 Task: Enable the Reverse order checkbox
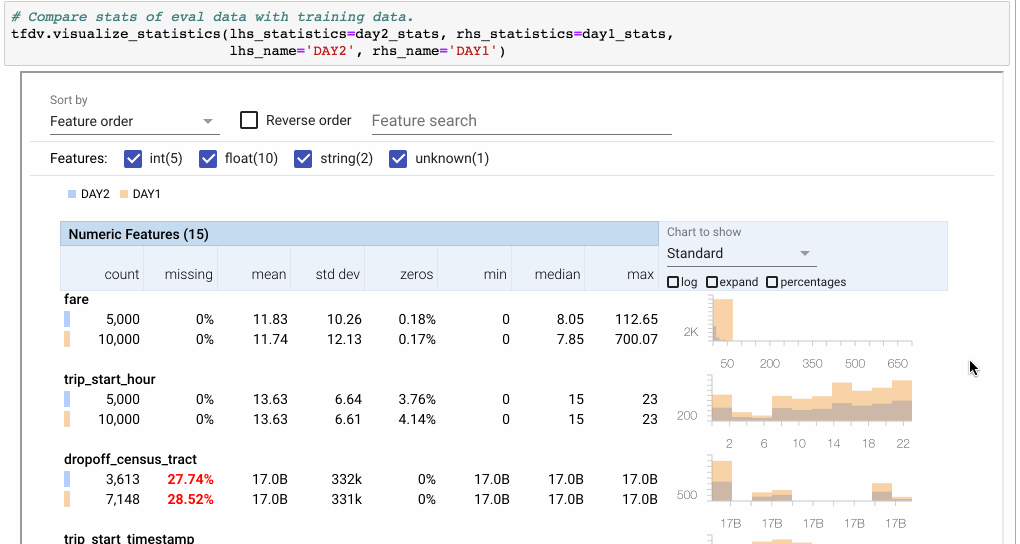(250, 121)
